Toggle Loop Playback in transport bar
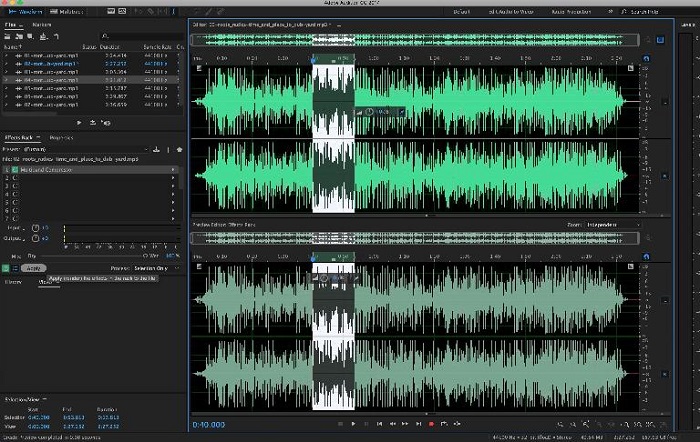 pyautogui.click(x=444, y=424)
